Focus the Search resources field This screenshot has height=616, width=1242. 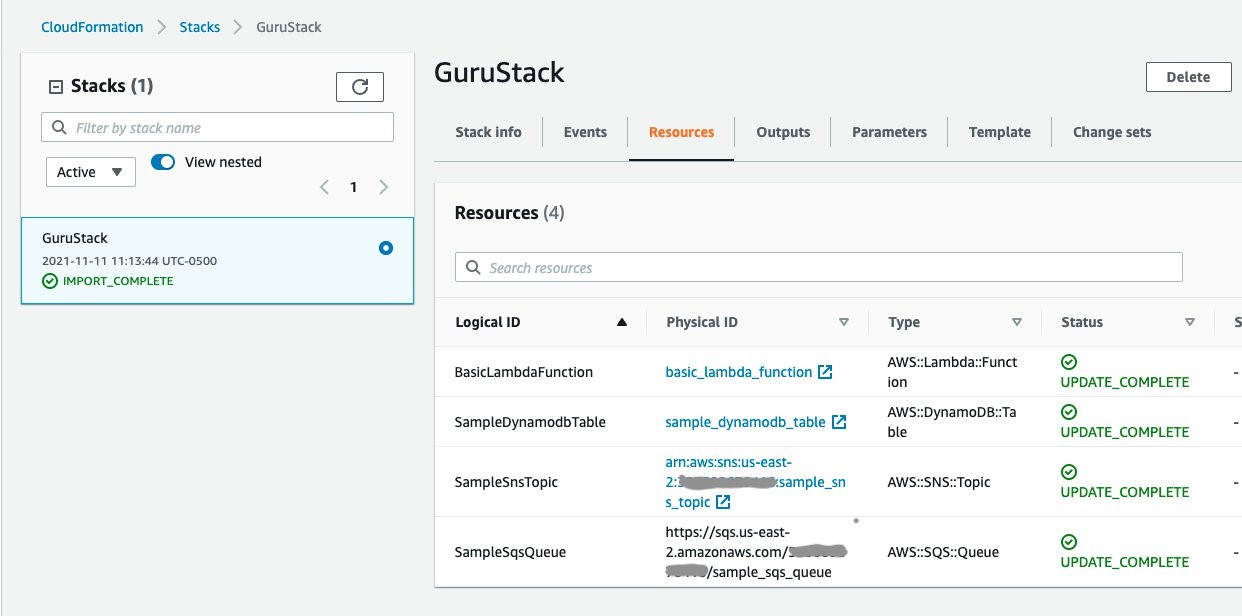coord(818,267)
